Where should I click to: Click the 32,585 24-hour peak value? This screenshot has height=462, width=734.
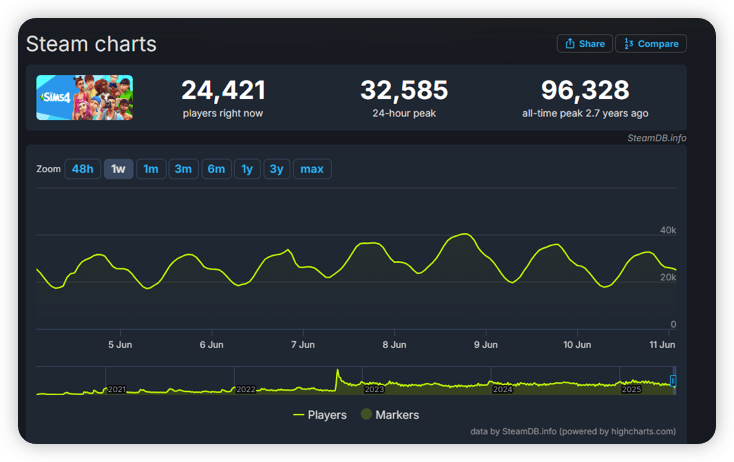(404, 90)
